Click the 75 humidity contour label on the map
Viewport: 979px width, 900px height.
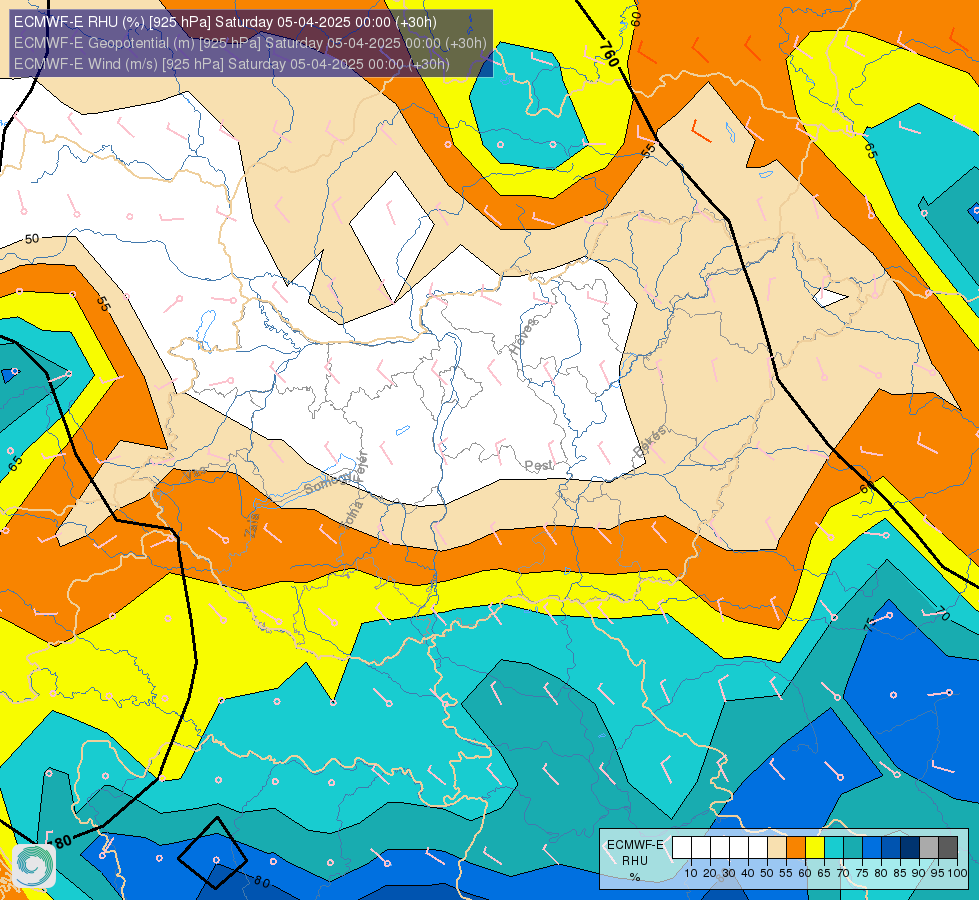[869, 625]
